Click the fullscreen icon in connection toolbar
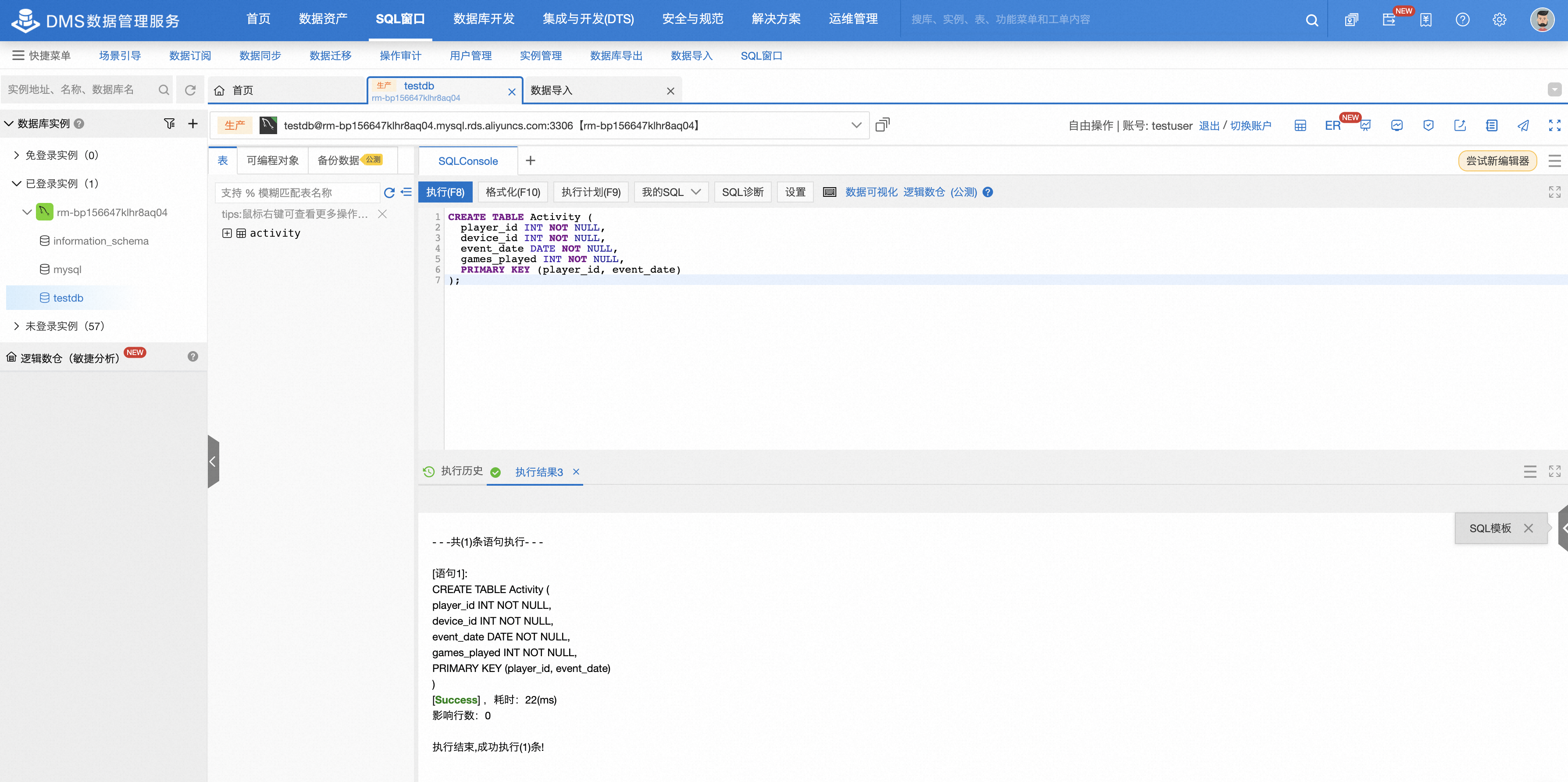The image size is (1568, 782). tap(1554, 125)
